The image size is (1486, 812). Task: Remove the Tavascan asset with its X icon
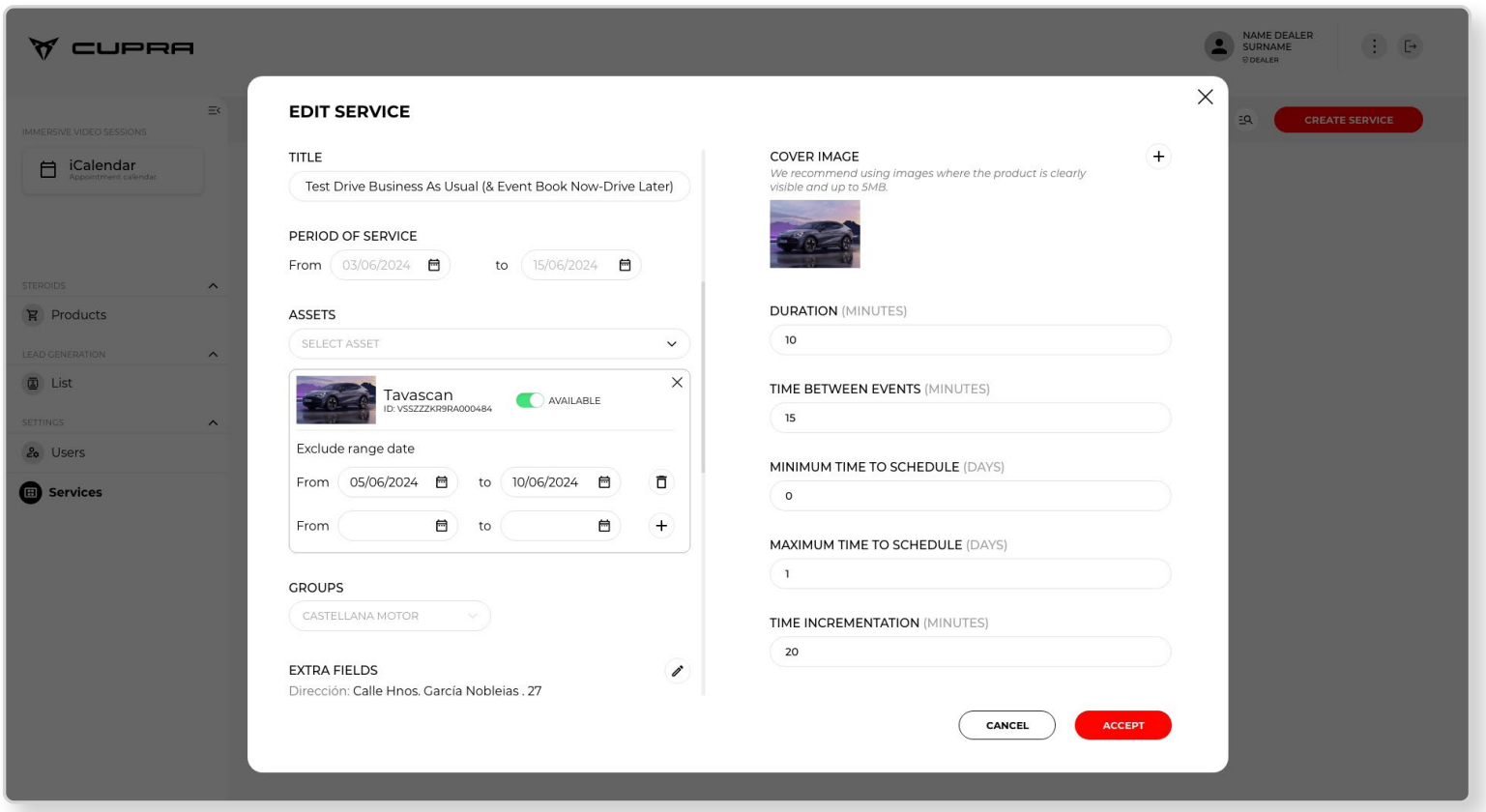(x=677, y=383)
